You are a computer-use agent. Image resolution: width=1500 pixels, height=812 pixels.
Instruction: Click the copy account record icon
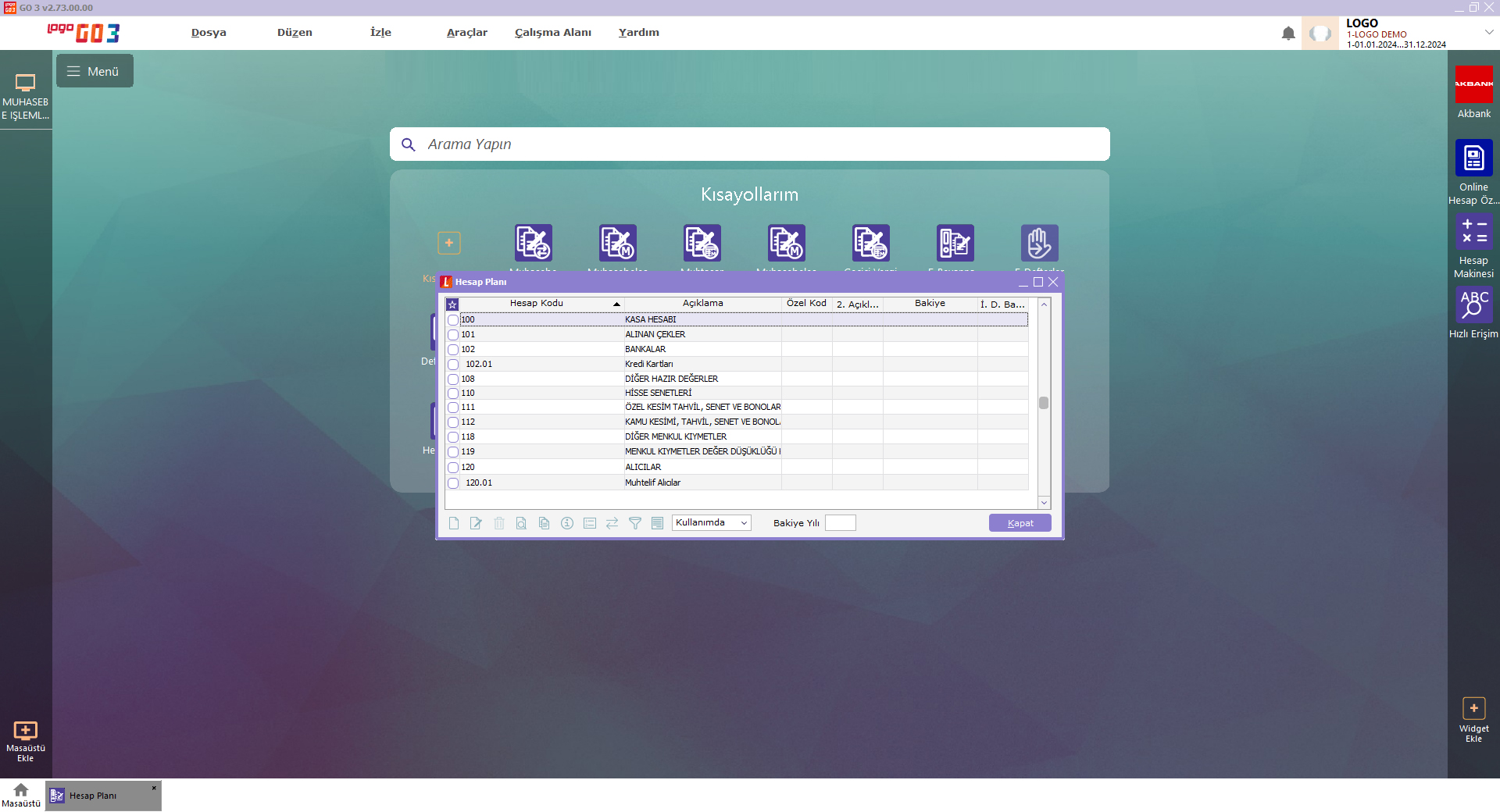(x=544, y=523)
